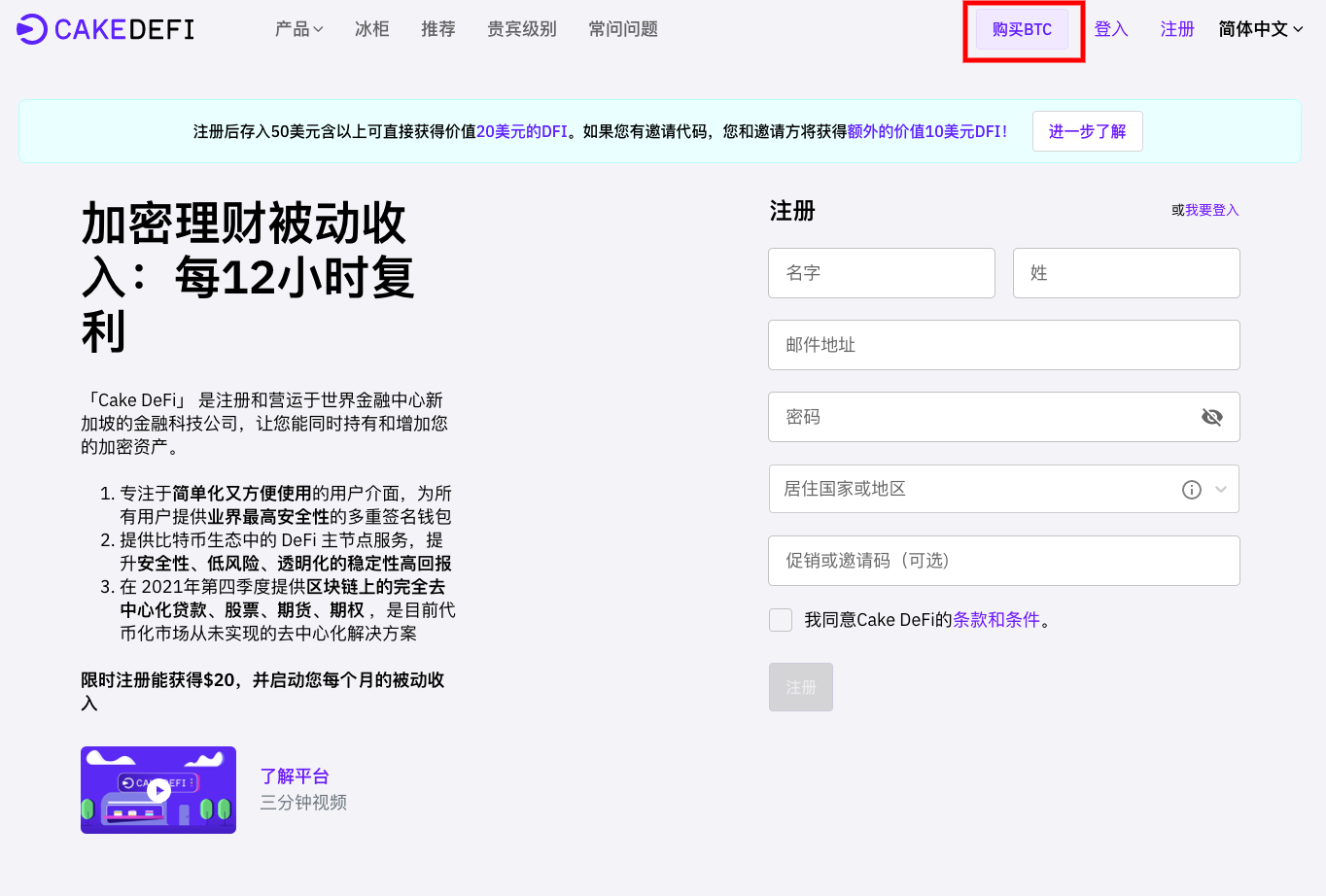Open 条款和条件 link

click(996, 620)
